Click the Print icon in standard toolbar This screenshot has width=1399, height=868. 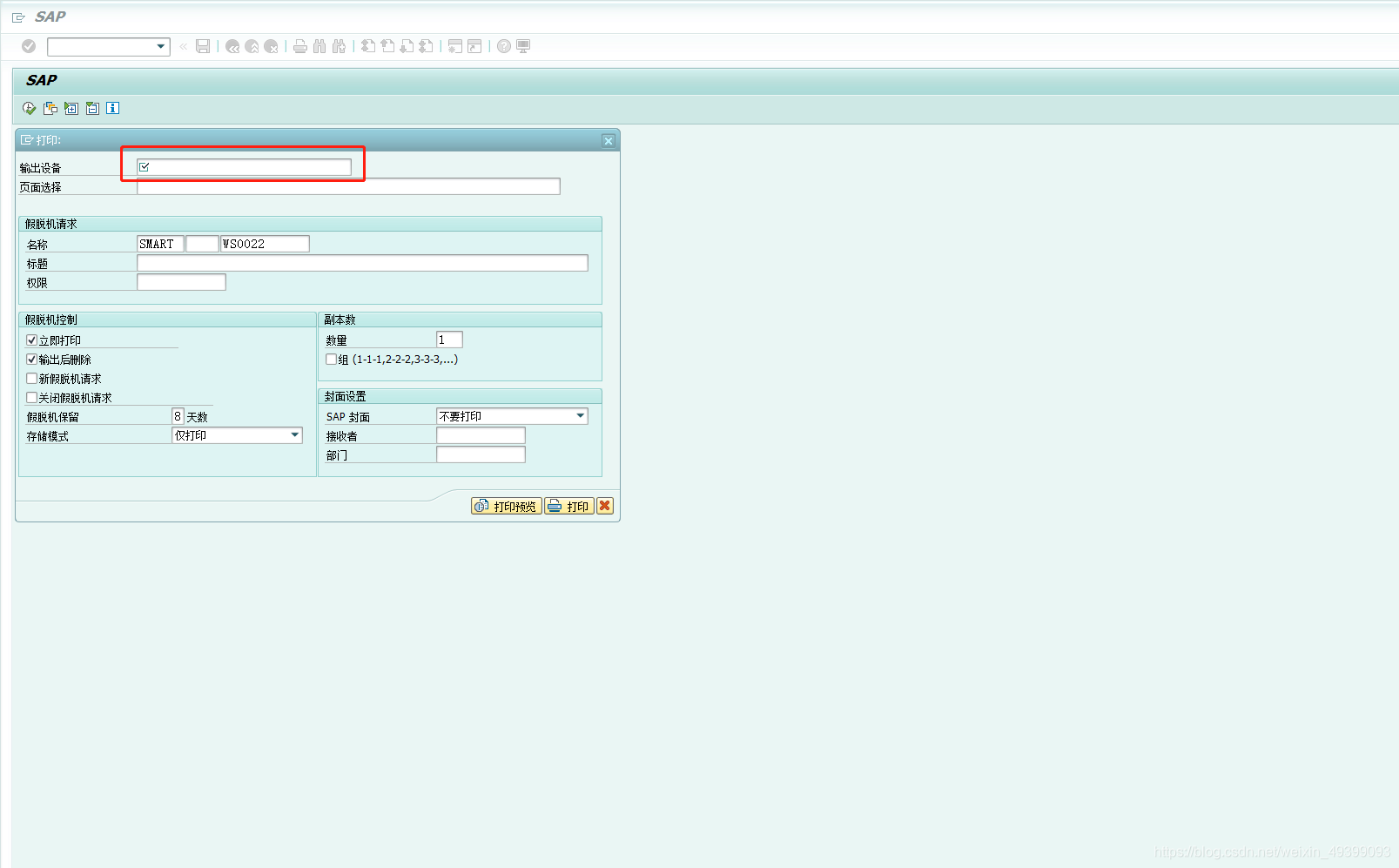coord(300,47)
